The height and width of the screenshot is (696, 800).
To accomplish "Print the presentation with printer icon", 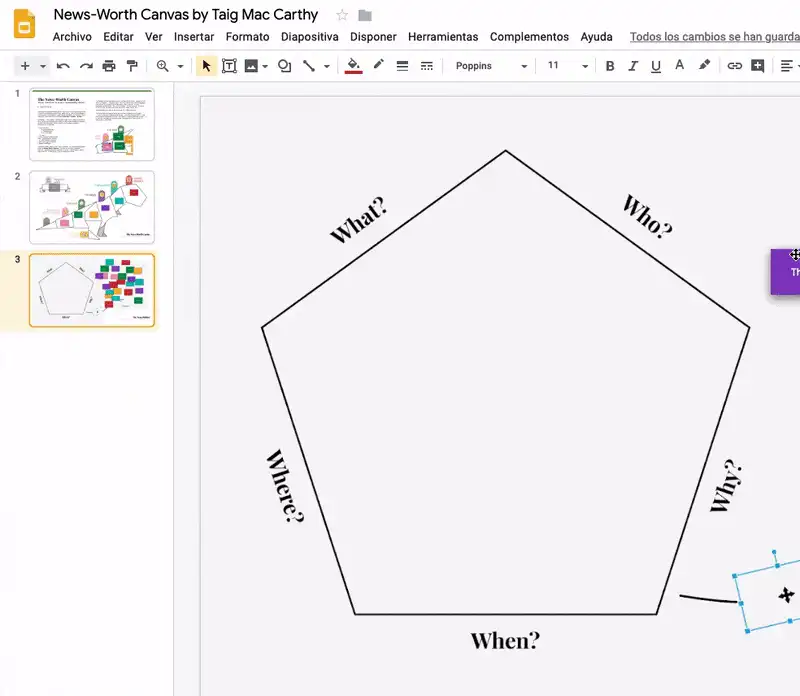I will click(x=109, y=66).
